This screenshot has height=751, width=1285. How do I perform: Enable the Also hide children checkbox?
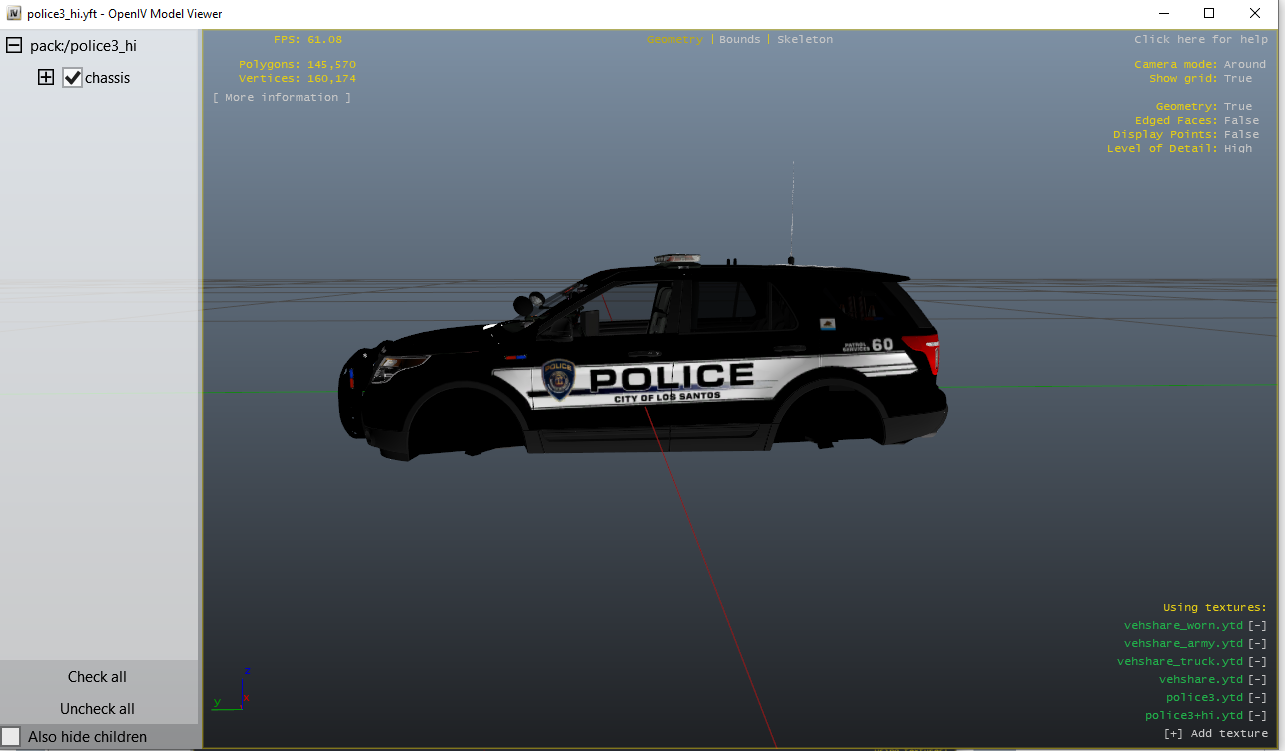coord(11,737)
